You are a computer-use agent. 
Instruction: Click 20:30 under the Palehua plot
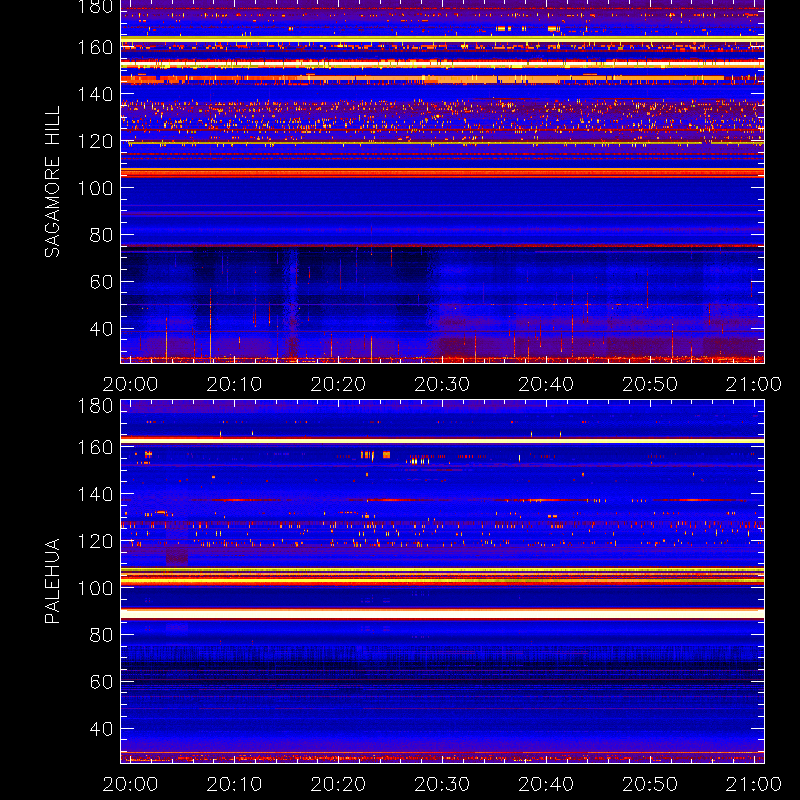pos(442,784)
